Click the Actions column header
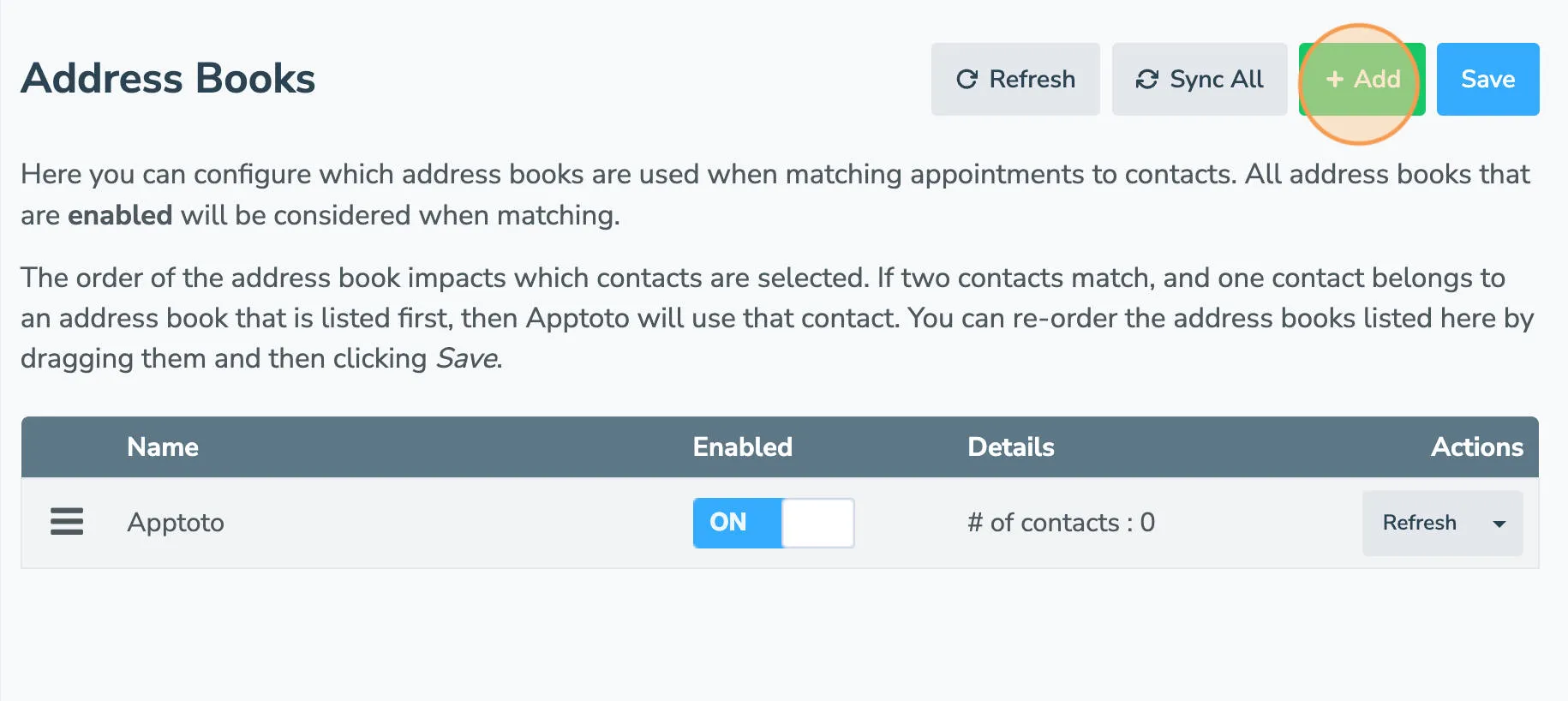 click(1475, 446)
